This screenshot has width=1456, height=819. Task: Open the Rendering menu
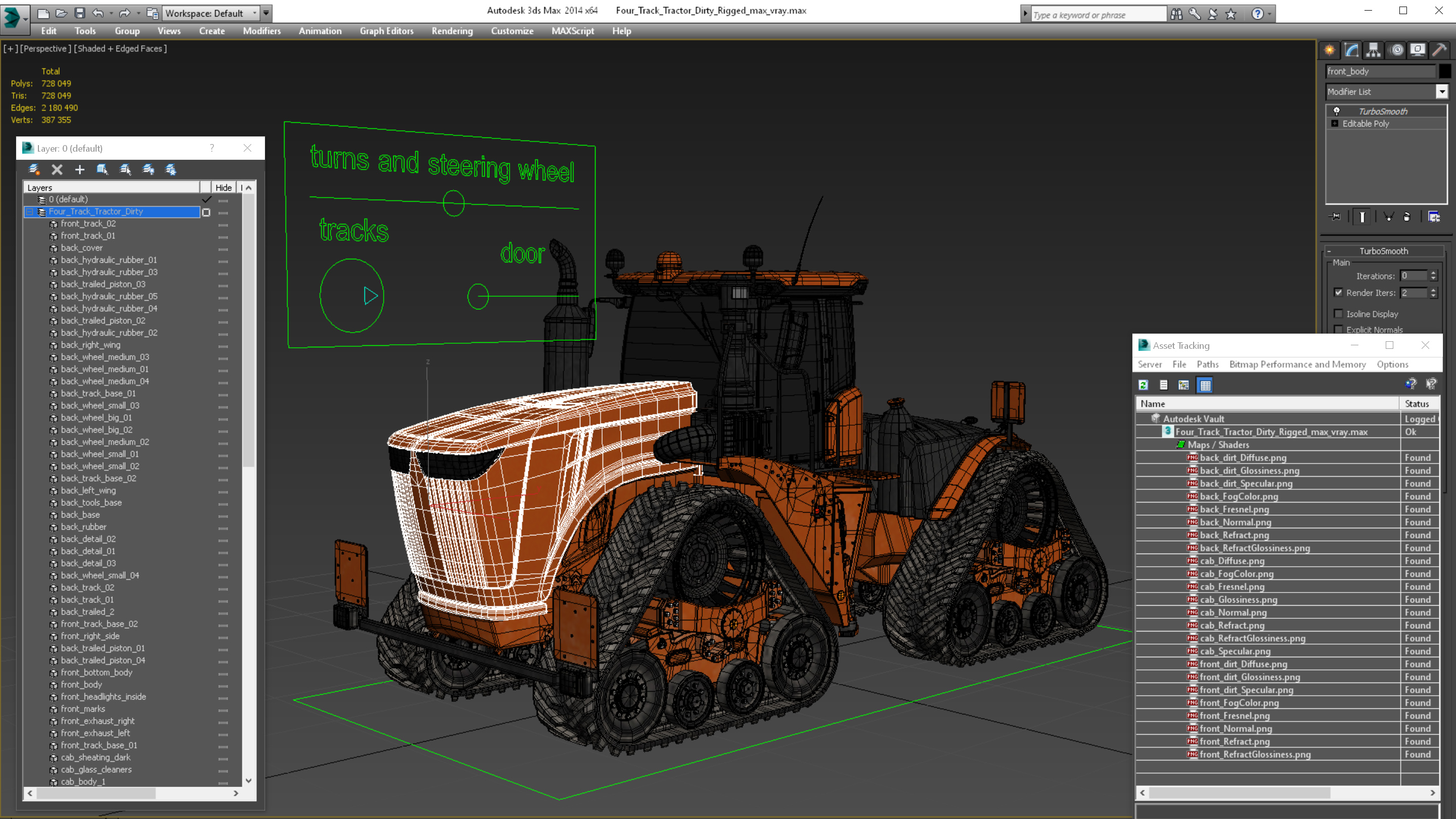tap(452, 31)
